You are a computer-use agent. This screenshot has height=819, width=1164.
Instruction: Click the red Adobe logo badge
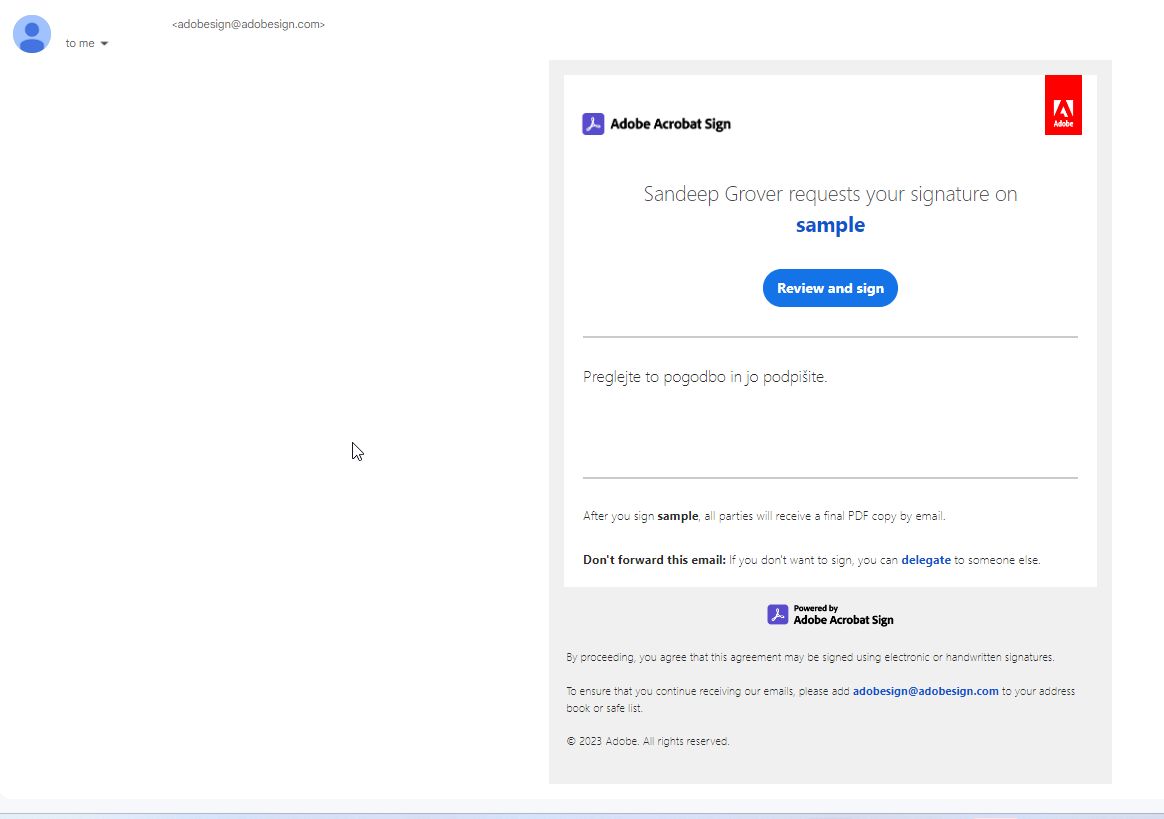pos(1063,105)
